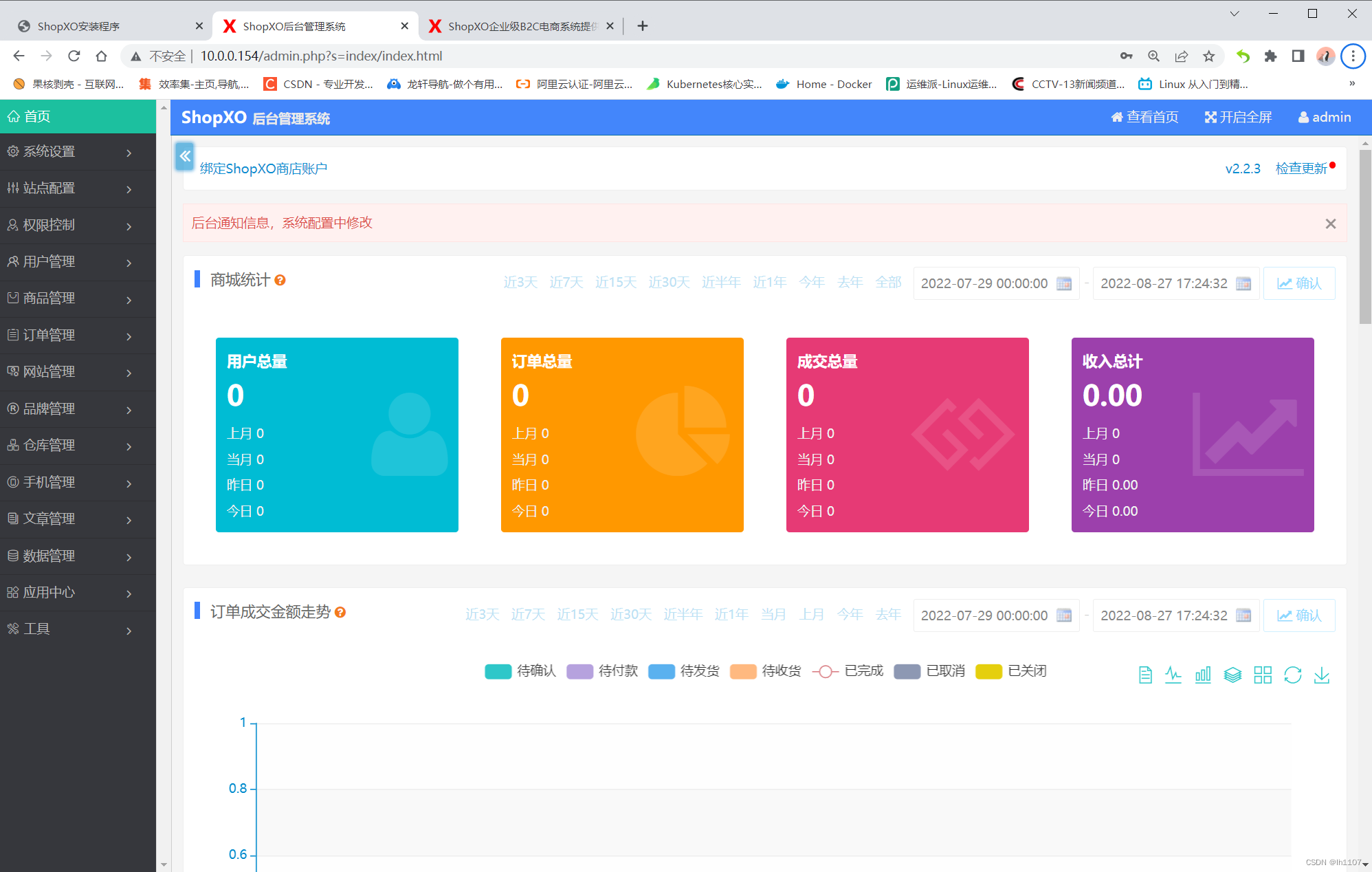Image resolution: width=1372 pixels, height=872 pixels.
Task: Click the data view icon in chart toolbox
Action: tap(1145, 675)
